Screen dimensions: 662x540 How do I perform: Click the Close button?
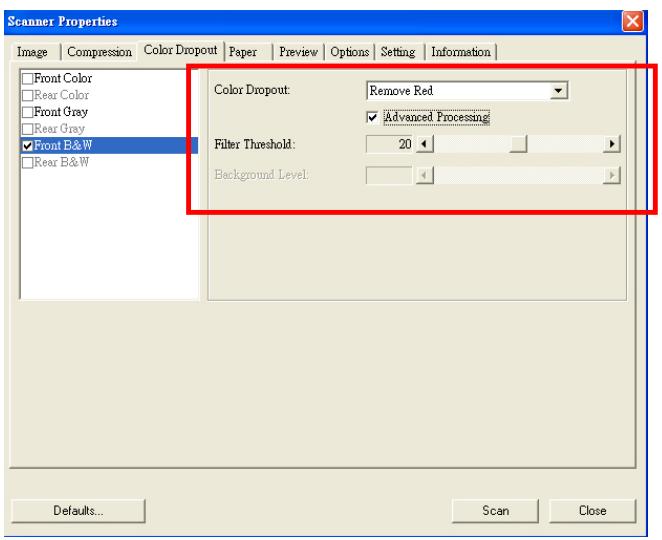(593, 510)
